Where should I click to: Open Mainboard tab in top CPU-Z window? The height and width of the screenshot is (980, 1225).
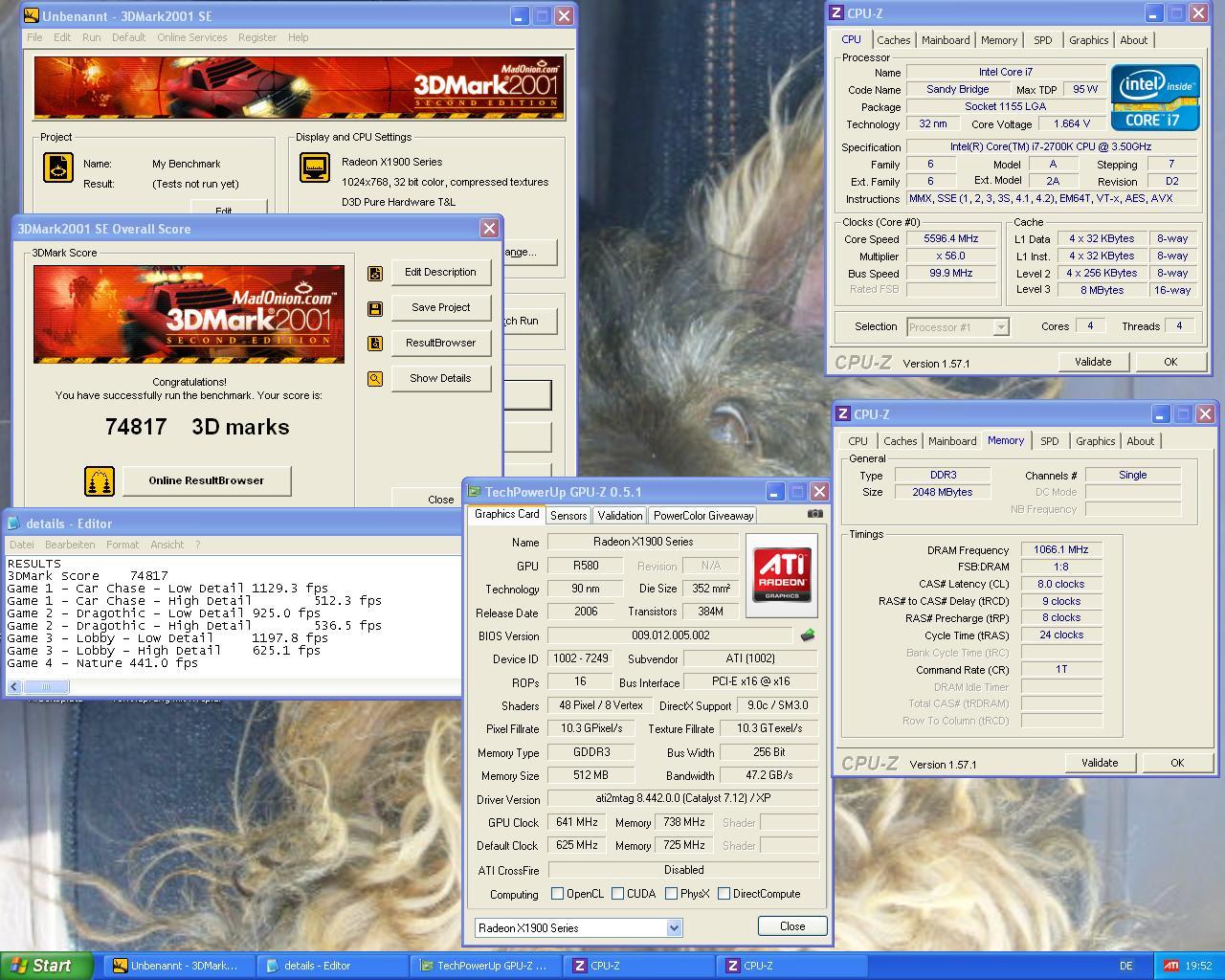pos(946,40)
